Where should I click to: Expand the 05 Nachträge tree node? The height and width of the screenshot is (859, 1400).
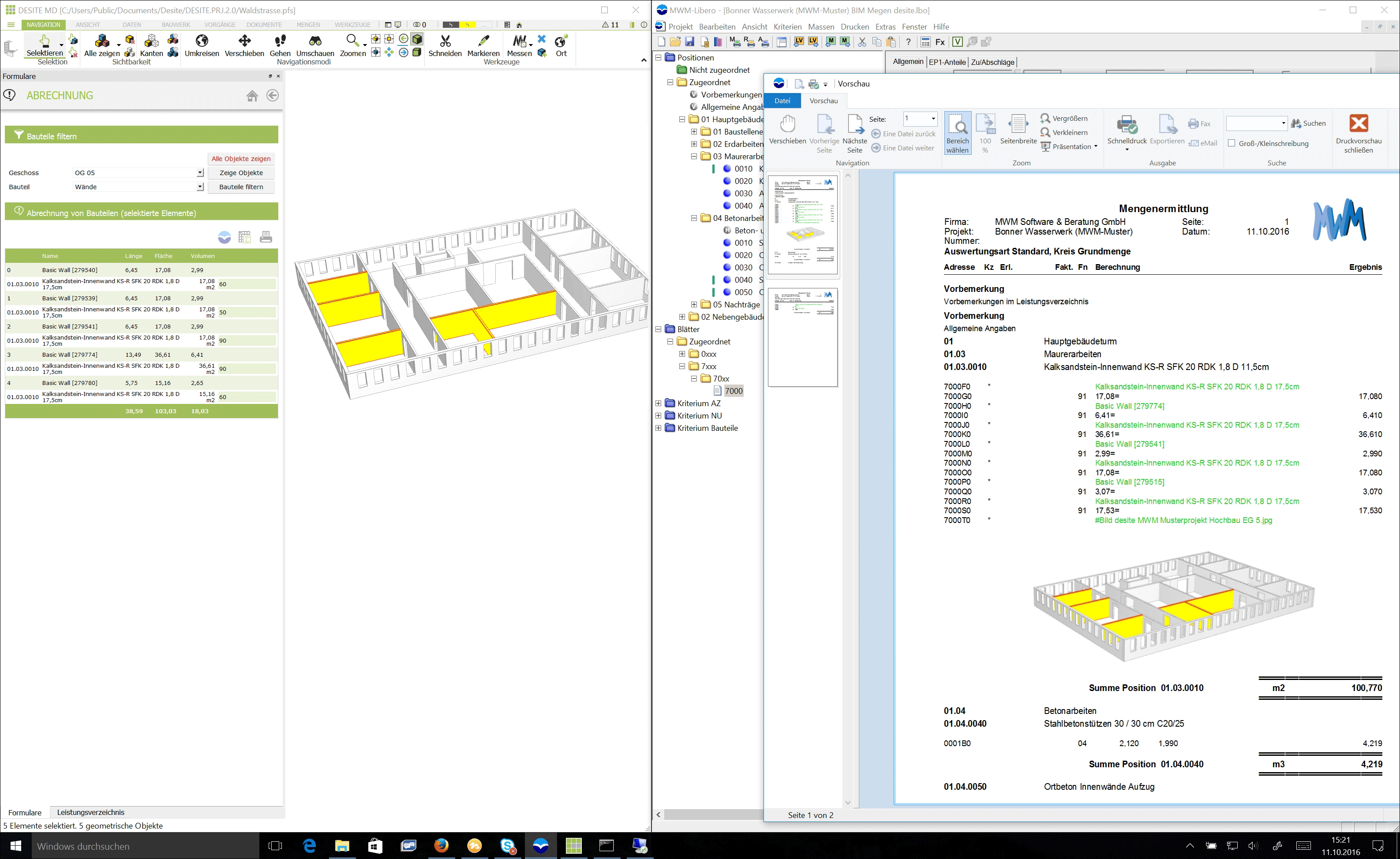694,305
